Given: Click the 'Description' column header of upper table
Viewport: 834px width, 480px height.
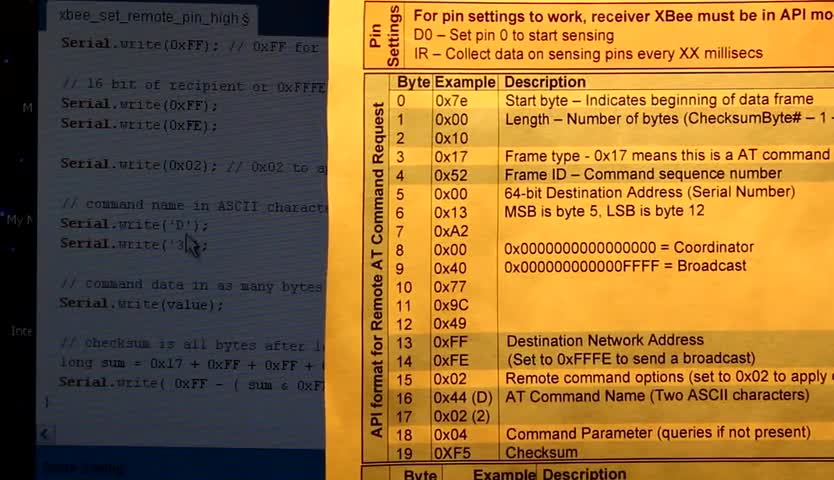Looking at the screenshot, I should pyautogui.click(x=545, y=82).
